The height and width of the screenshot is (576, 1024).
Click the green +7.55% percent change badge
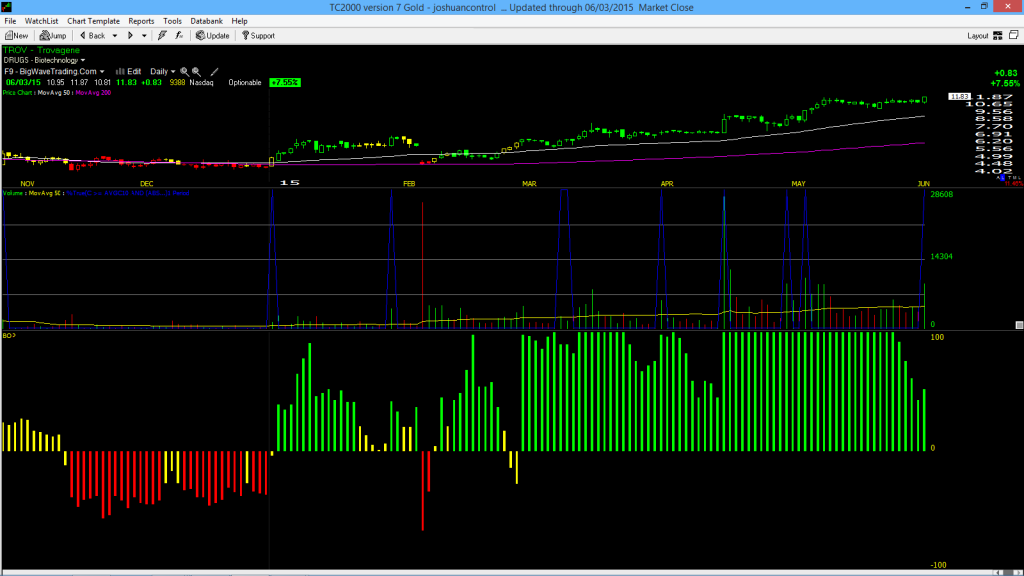pyautogui.click(x=285, y=83)
